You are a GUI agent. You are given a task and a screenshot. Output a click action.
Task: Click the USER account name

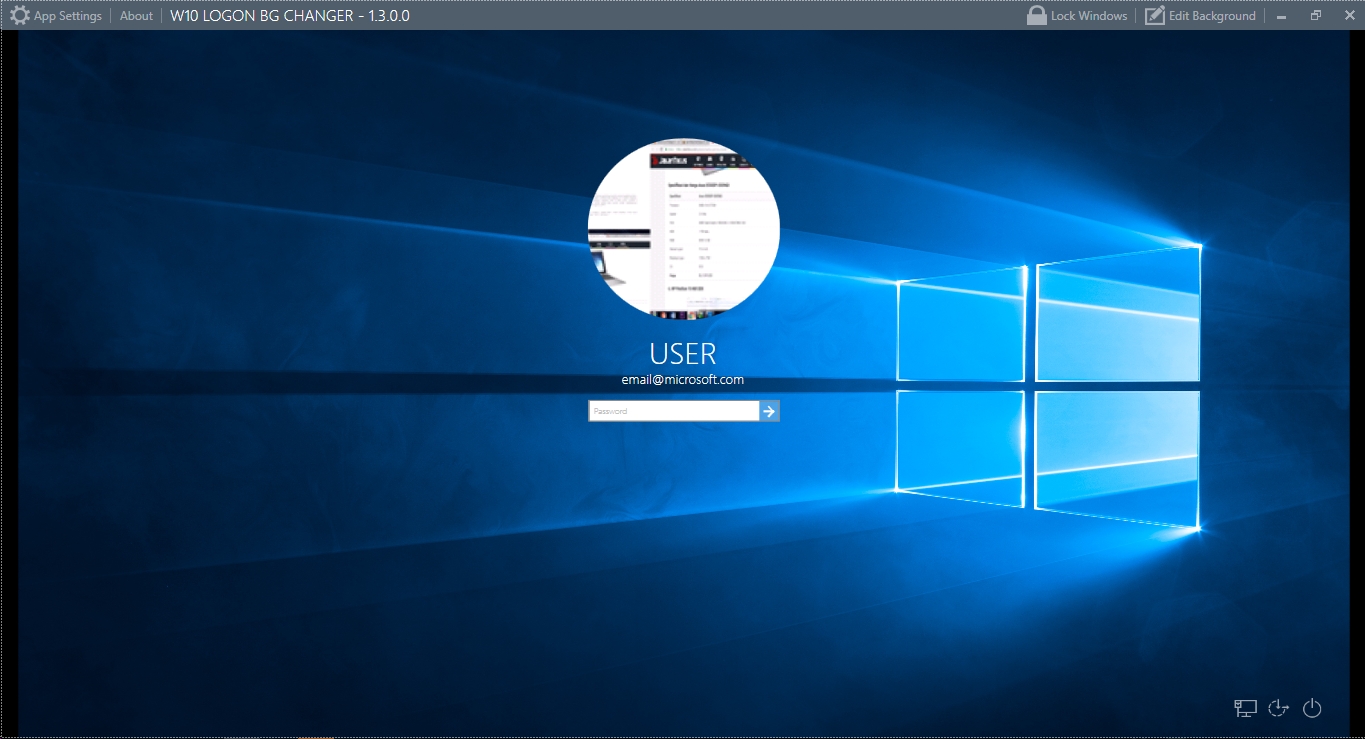pyautogui.click(x=683, y=354)
